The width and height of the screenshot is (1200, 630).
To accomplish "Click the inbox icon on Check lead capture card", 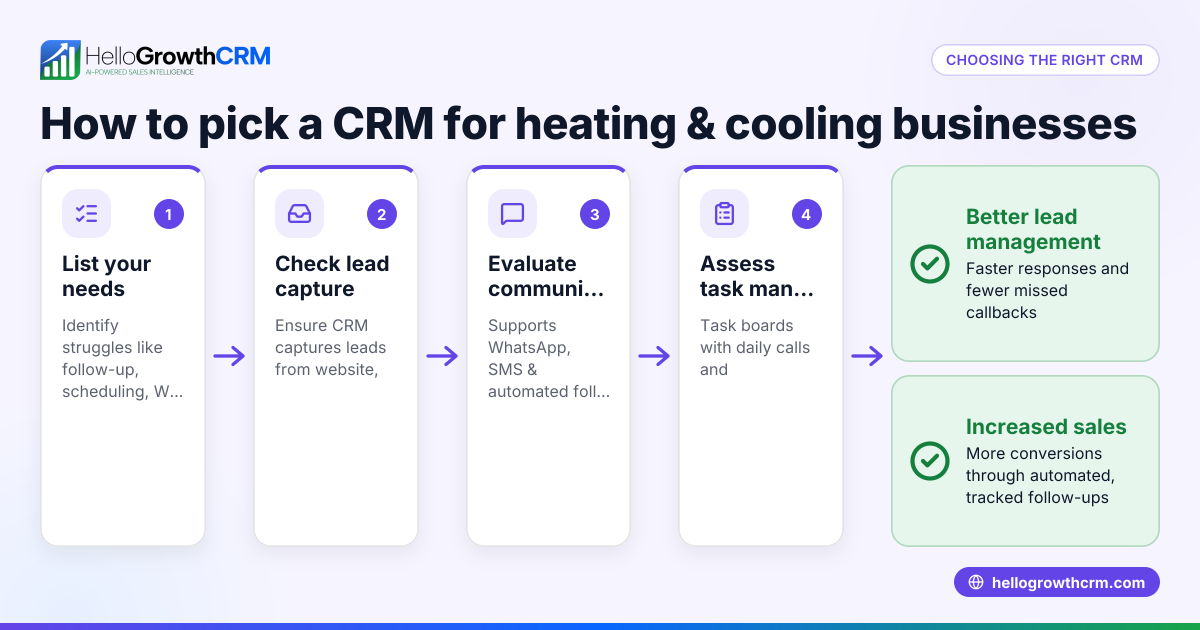I will point(299,214).
